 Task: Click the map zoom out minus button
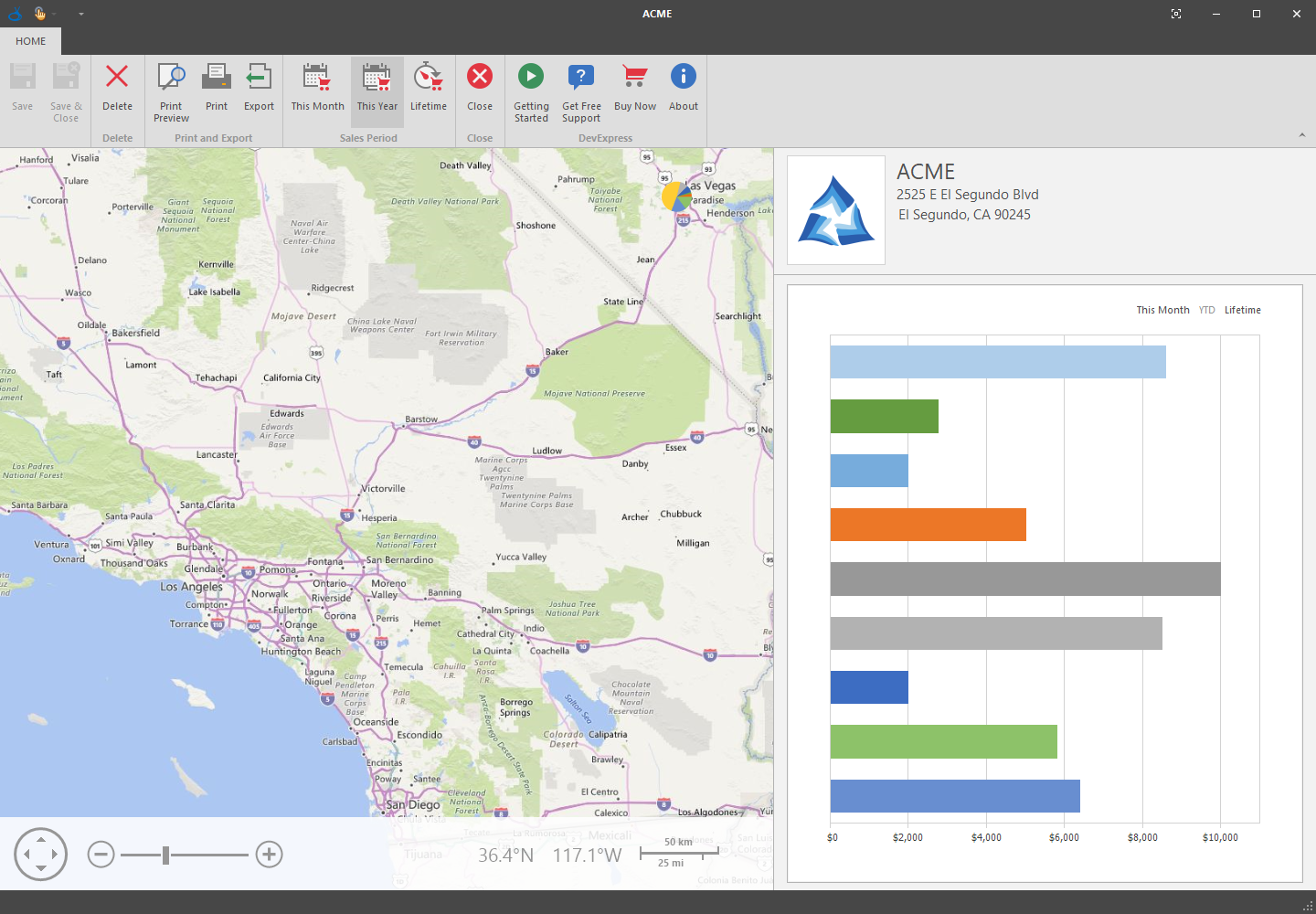click(x=101, y=855)
